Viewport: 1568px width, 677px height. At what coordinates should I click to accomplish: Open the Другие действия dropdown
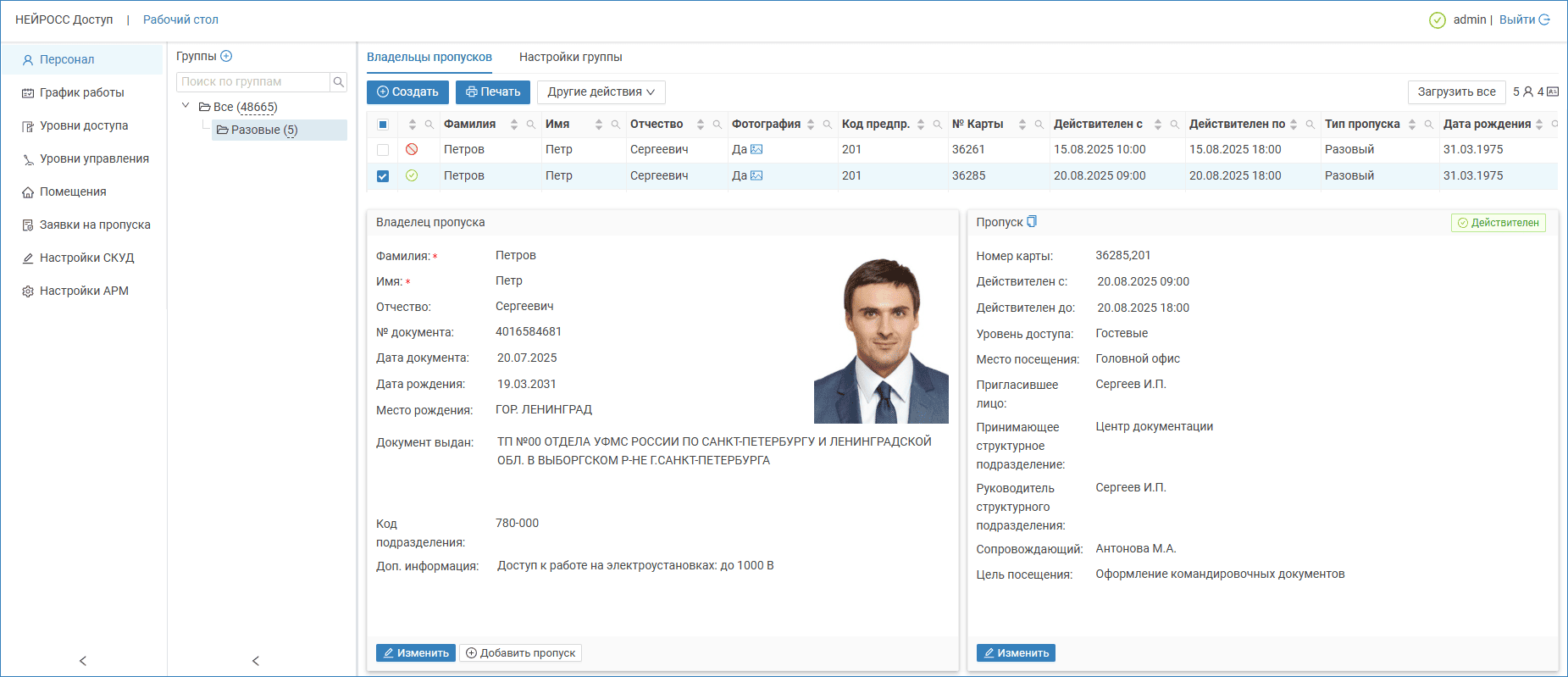click(601, 92)
